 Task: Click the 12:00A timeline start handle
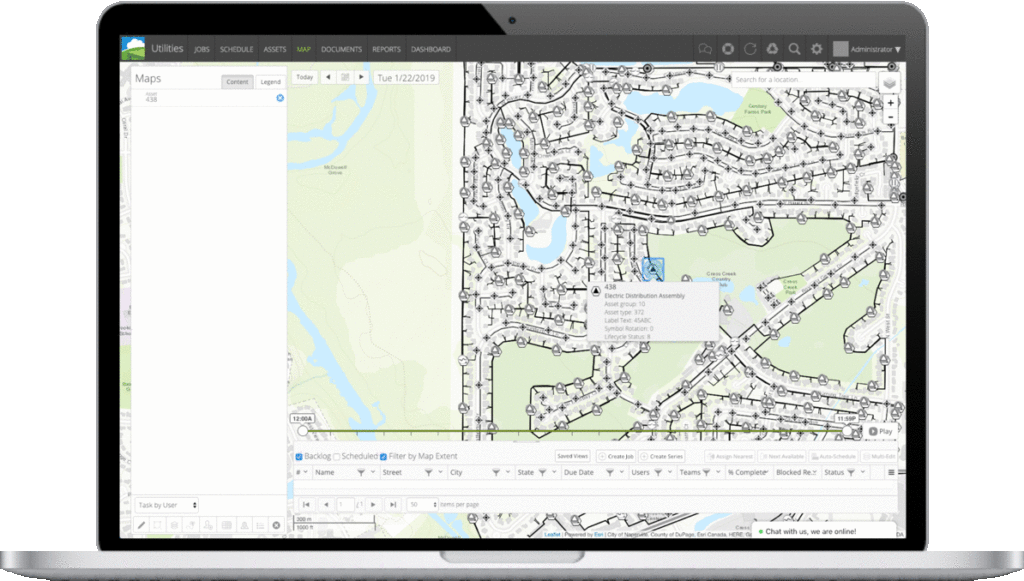(302, 430)
